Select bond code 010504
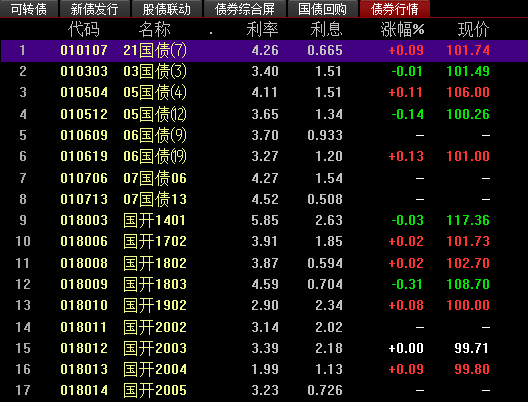Image resolution: width=528 pixels, height=402 pixels. 84,92
